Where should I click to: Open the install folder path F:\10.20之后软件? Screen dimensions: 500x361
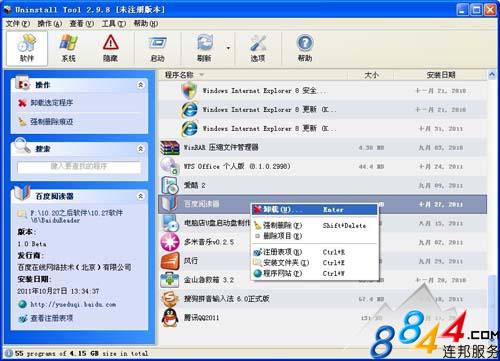click(x=76, y=216)
